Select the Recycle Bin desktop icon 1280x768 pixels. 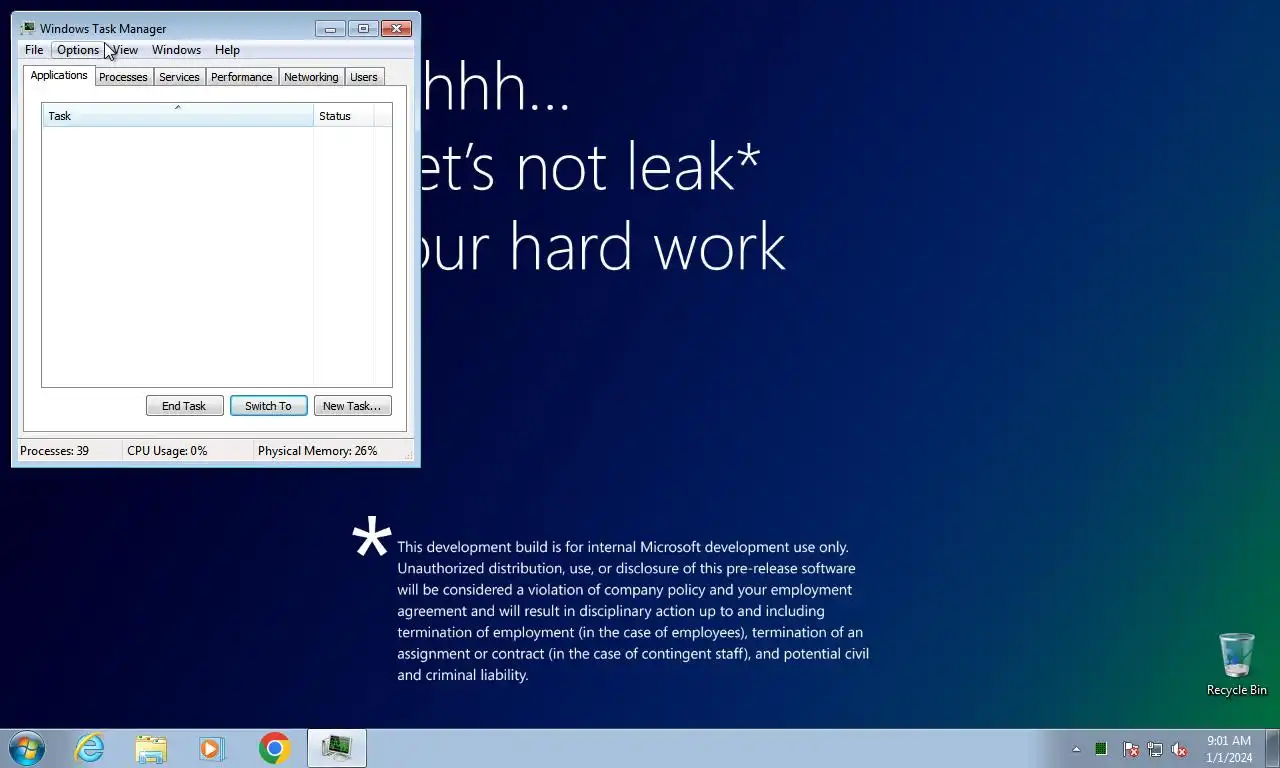pyautogui.click(x=1236, y=664)
